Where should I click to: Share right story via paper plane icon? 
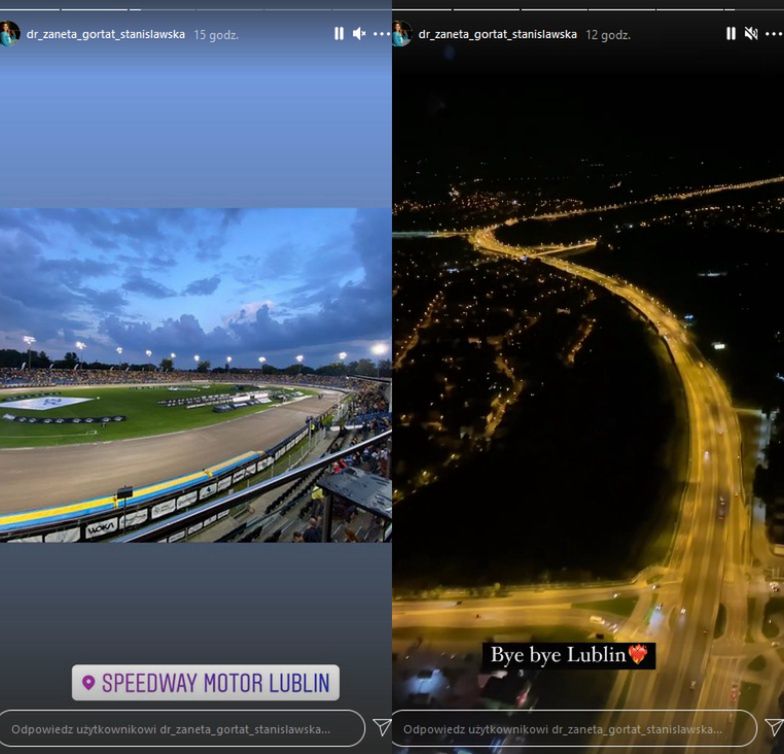774,728
